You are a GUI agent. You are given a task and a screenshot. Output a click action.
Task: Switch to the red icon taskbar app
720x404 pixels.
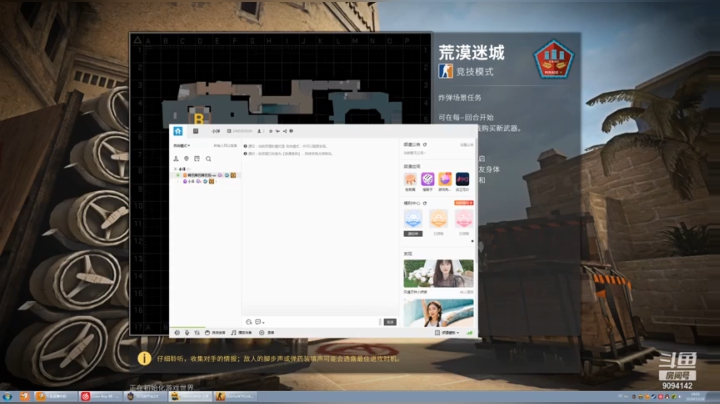point(101,396)
